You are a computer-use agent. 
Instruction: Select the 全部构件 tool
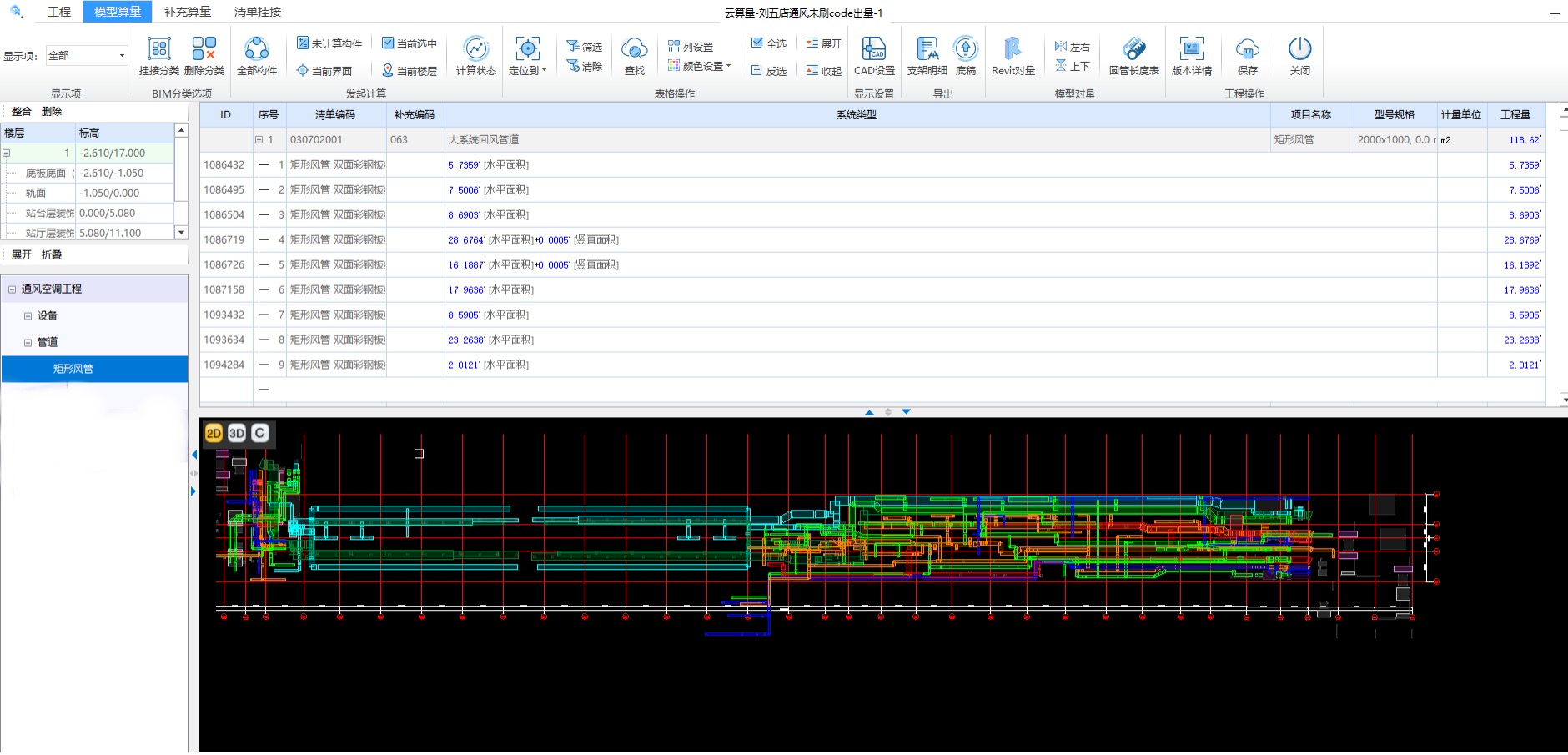(x=256, y=55)
